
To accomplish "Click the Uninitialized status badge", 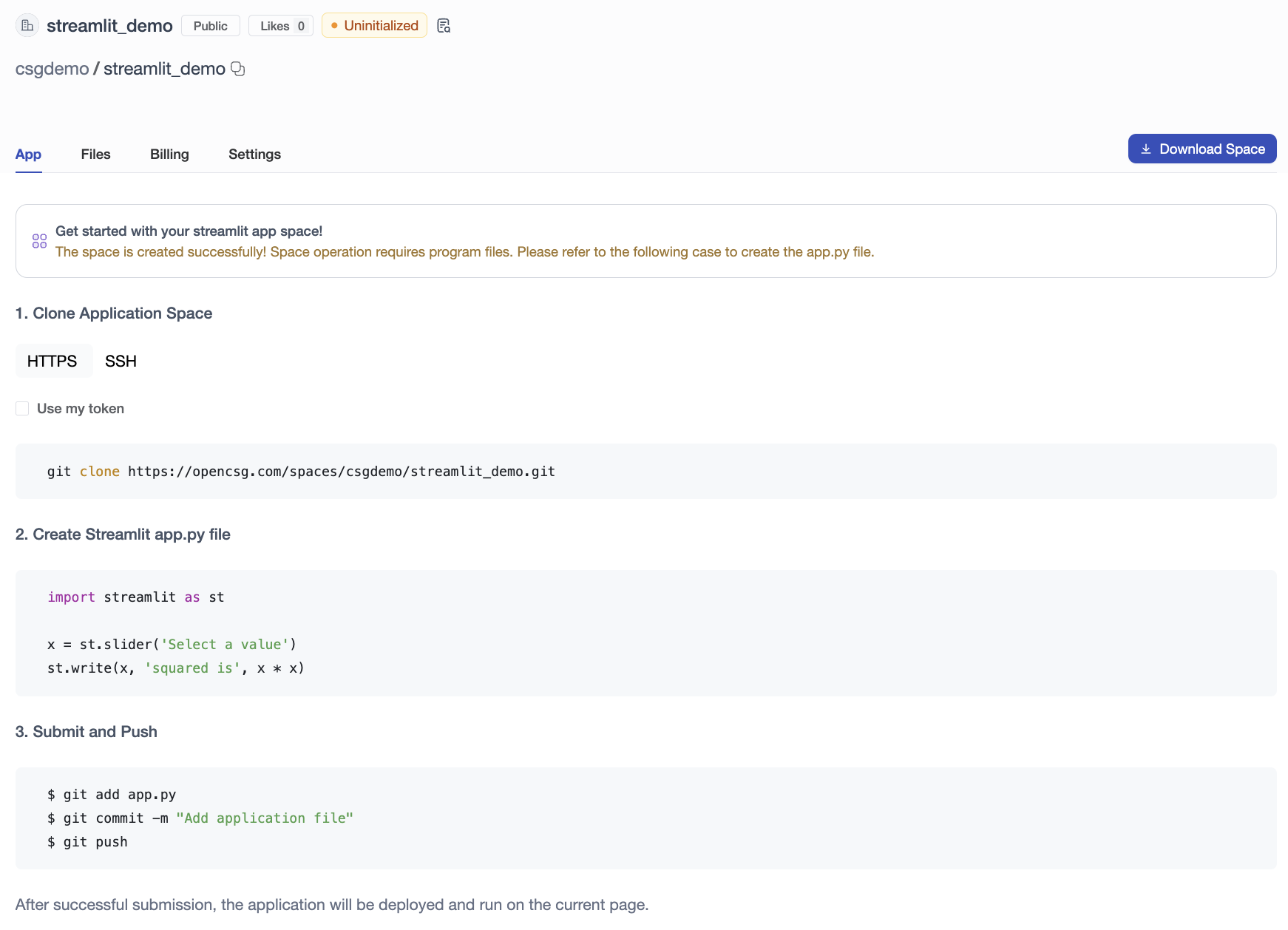I will [x=374, y=26].
